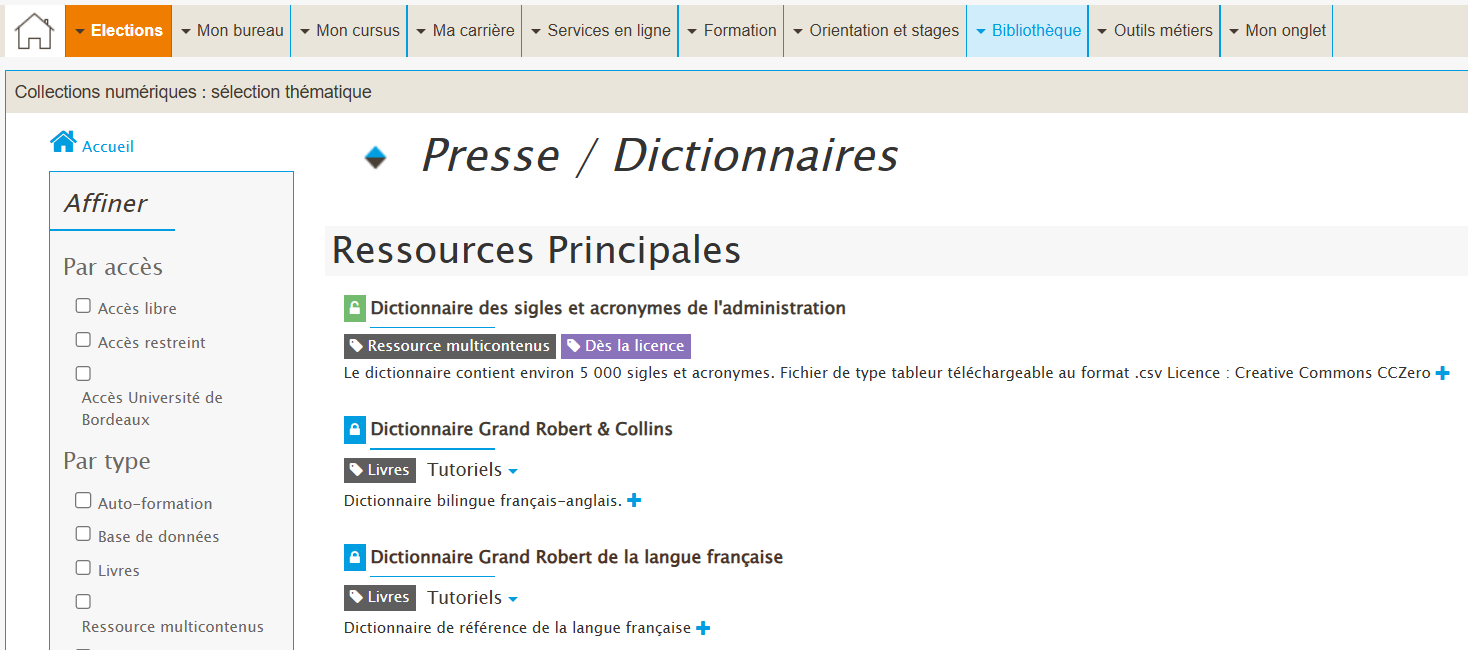
Task: Click plus icon after Dictionnaire bilingue français-anglais
Action: (633, 500)
